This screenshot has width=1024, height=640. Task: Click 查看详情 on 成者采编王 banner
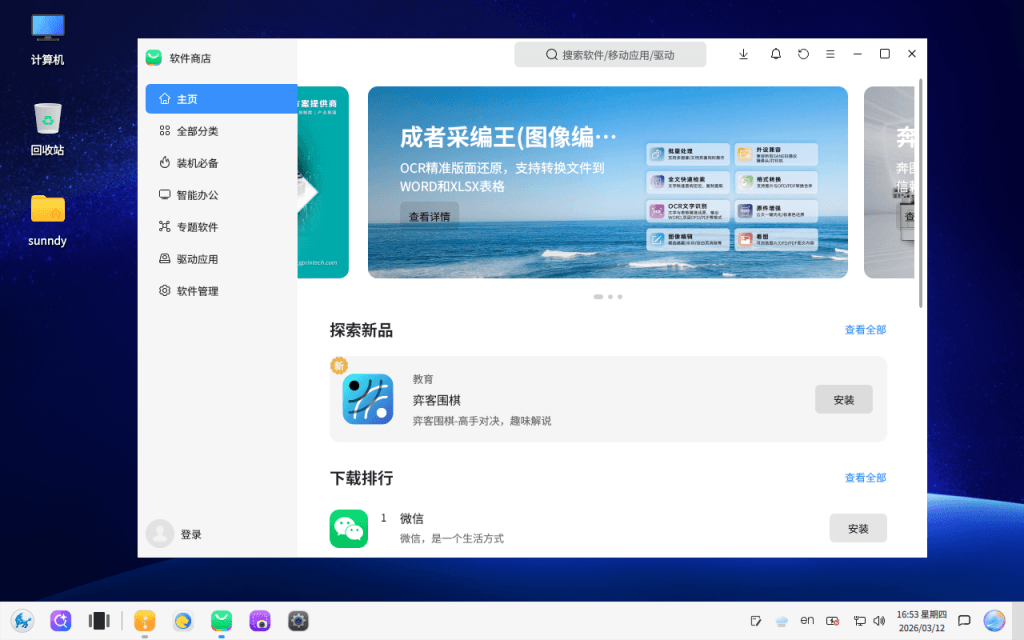(429, 216)
